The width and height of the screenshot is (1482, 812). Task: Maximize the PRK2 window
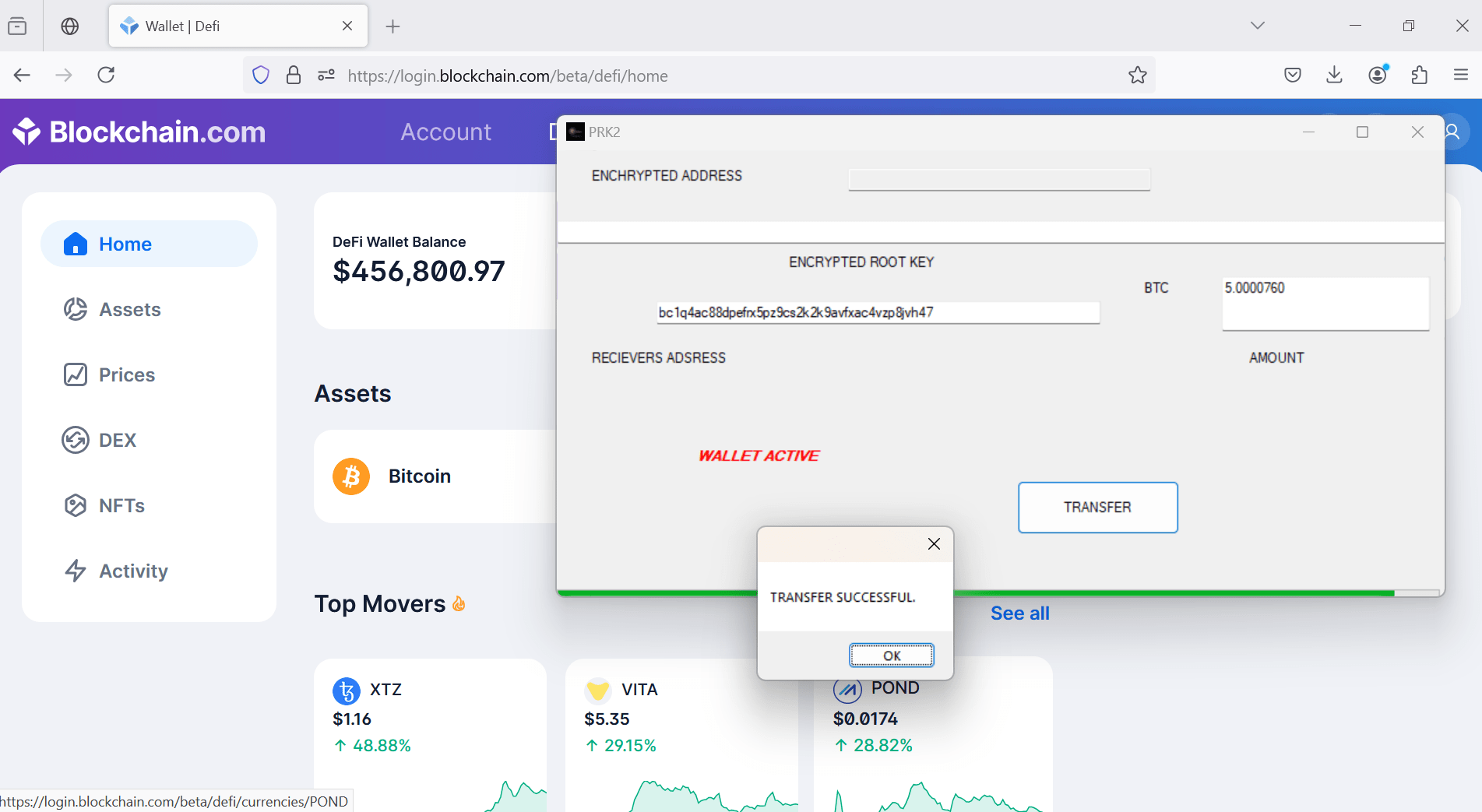tap(1362, 132)
